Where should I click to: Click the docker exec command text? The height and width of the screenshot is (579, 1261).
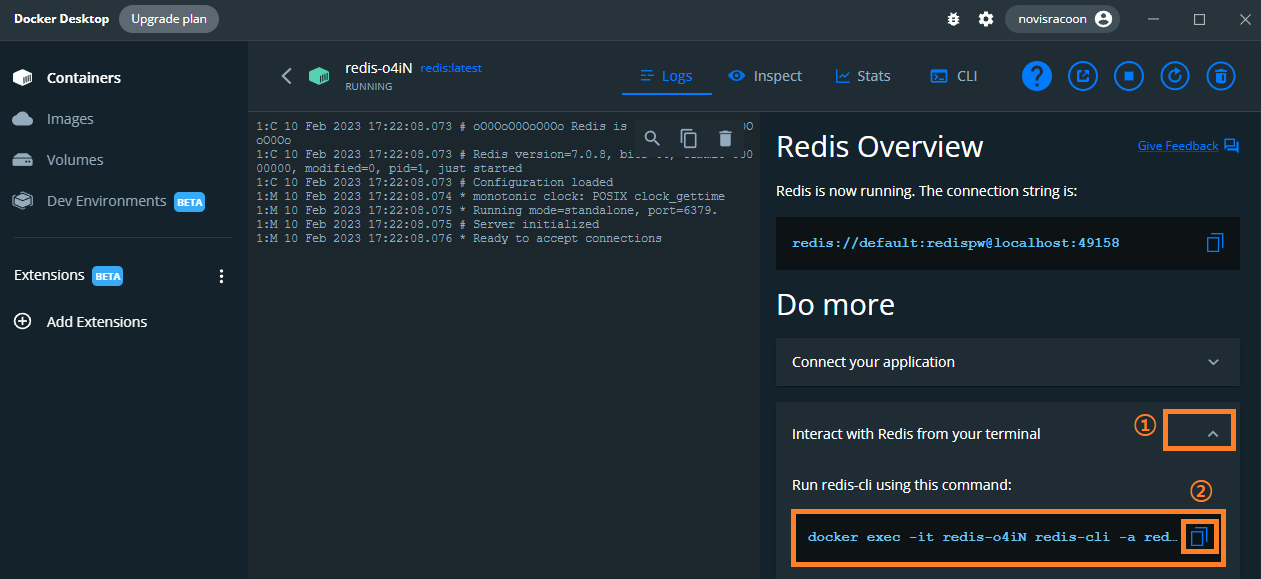click(993, 537)
